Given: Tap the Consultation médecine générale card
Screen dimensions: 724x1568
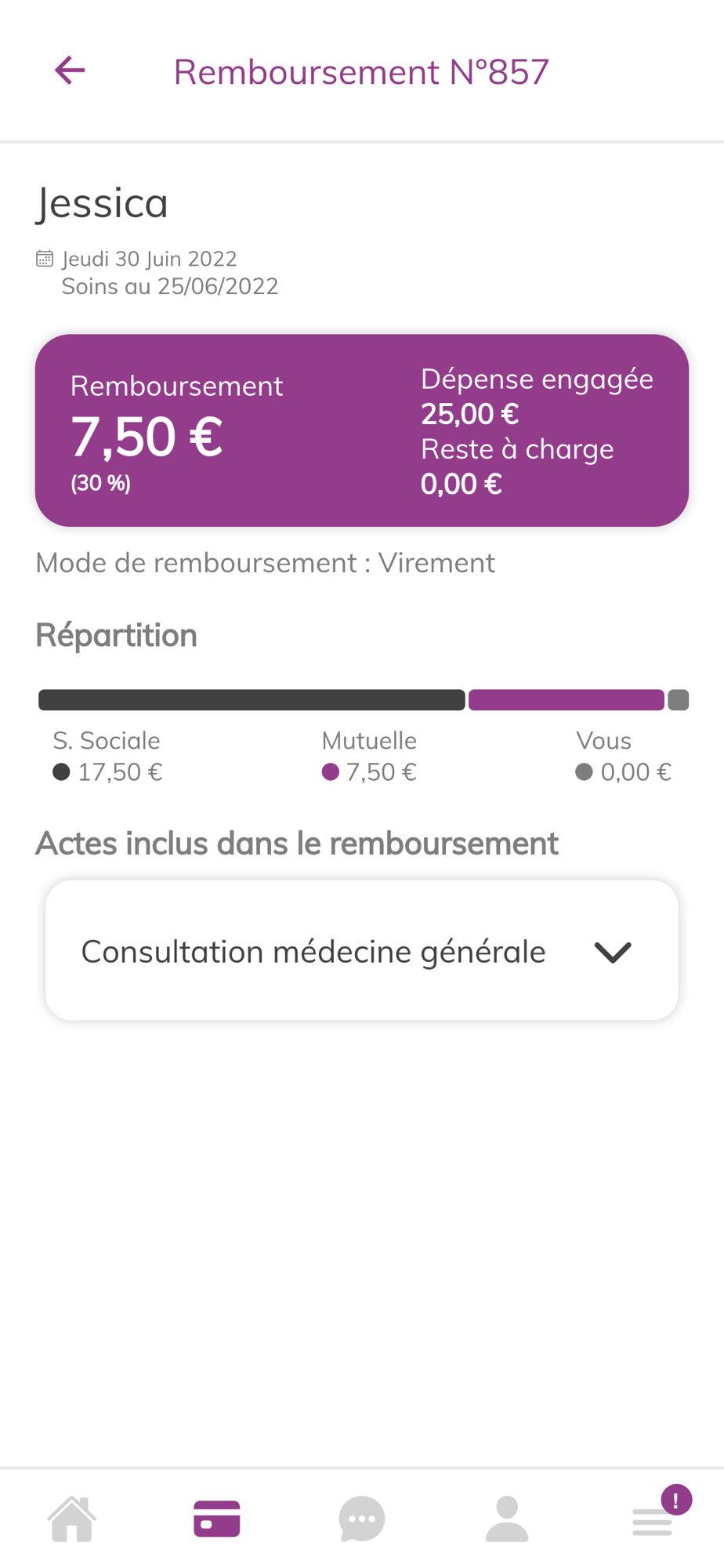Looking at the screenshot, I should click(313, 951).
